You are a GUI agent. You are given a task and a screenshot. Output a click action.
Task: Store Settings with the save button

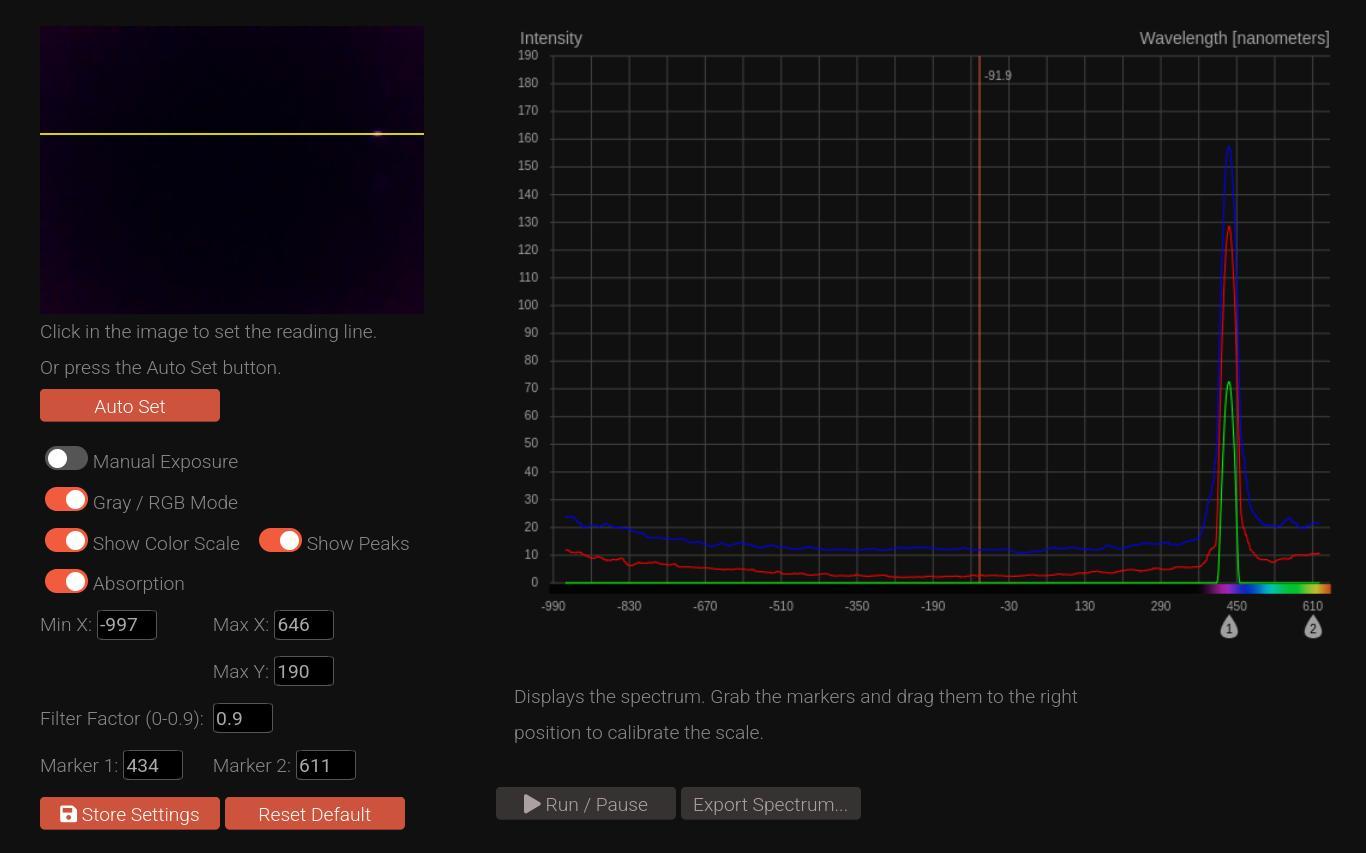(x=130, y=813)
